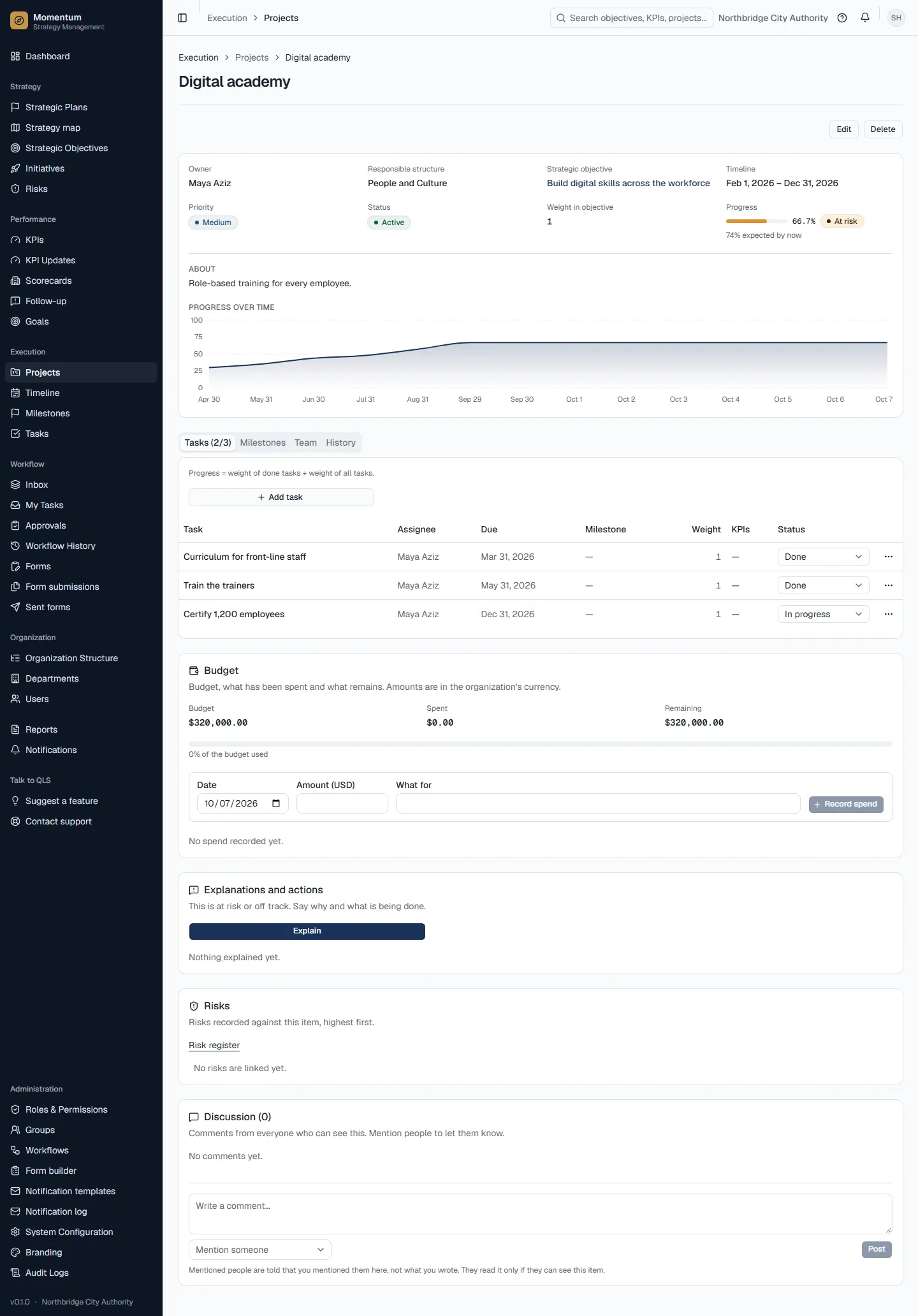The width and height of the screenshot is (918, 1316).
Task: Click the Delete button
Action: click(883, 129)
